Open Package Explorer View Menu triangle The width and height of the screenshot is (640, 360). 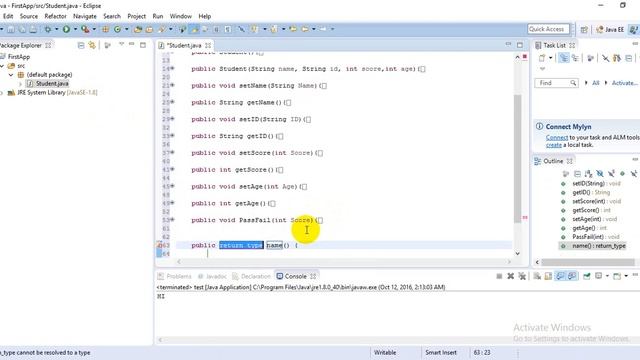(121, 44)
